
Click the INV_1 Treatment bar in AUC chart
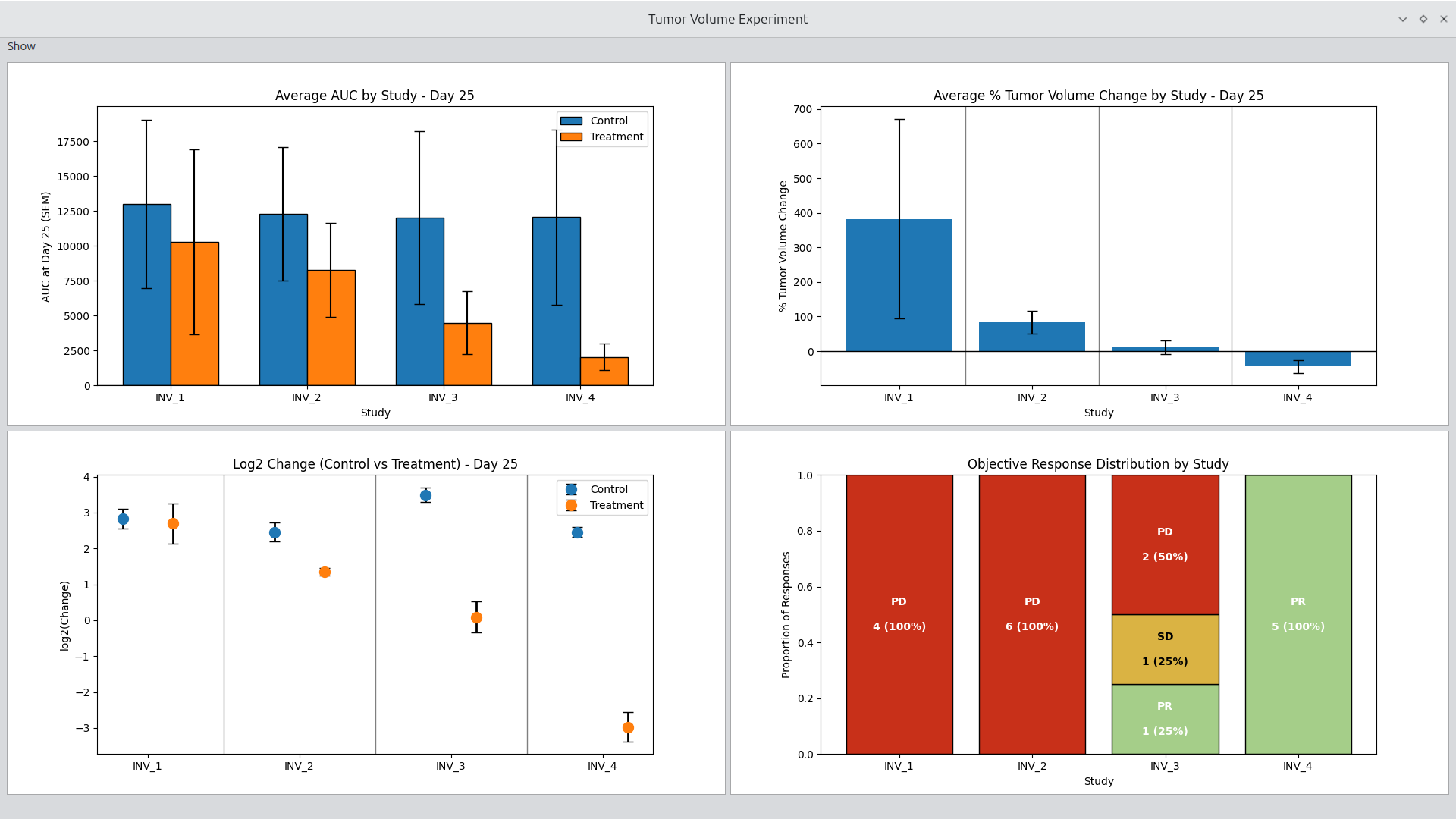tap(195, 314)
